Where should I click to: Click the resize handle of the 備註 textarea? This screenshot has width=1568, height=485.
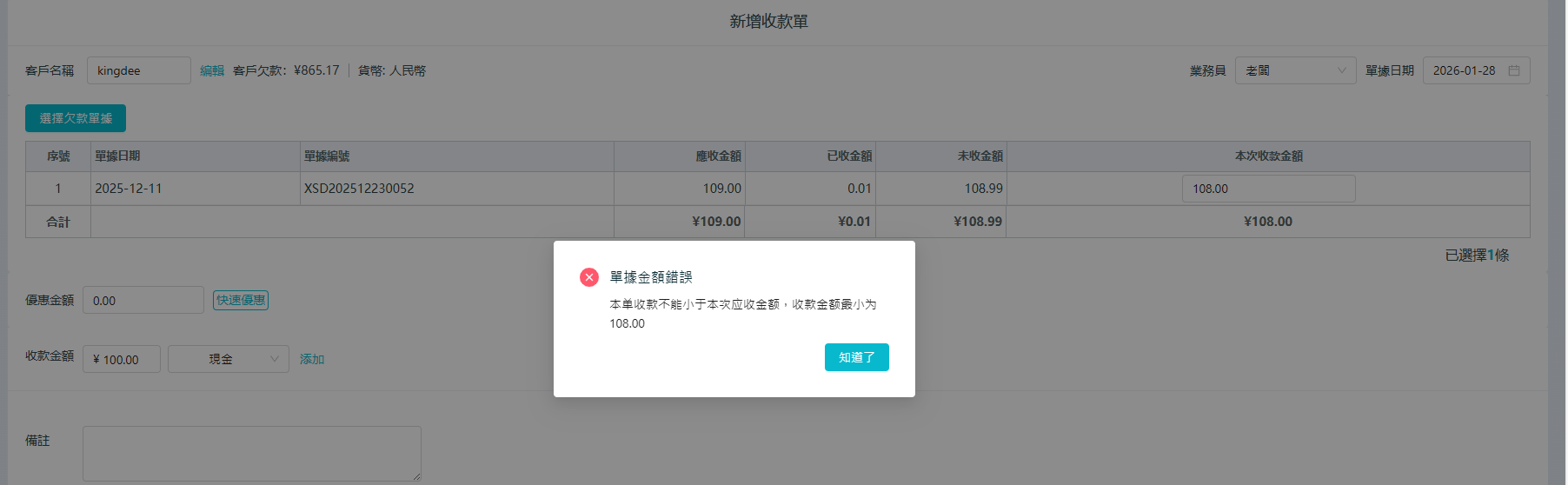click(416, 476)
